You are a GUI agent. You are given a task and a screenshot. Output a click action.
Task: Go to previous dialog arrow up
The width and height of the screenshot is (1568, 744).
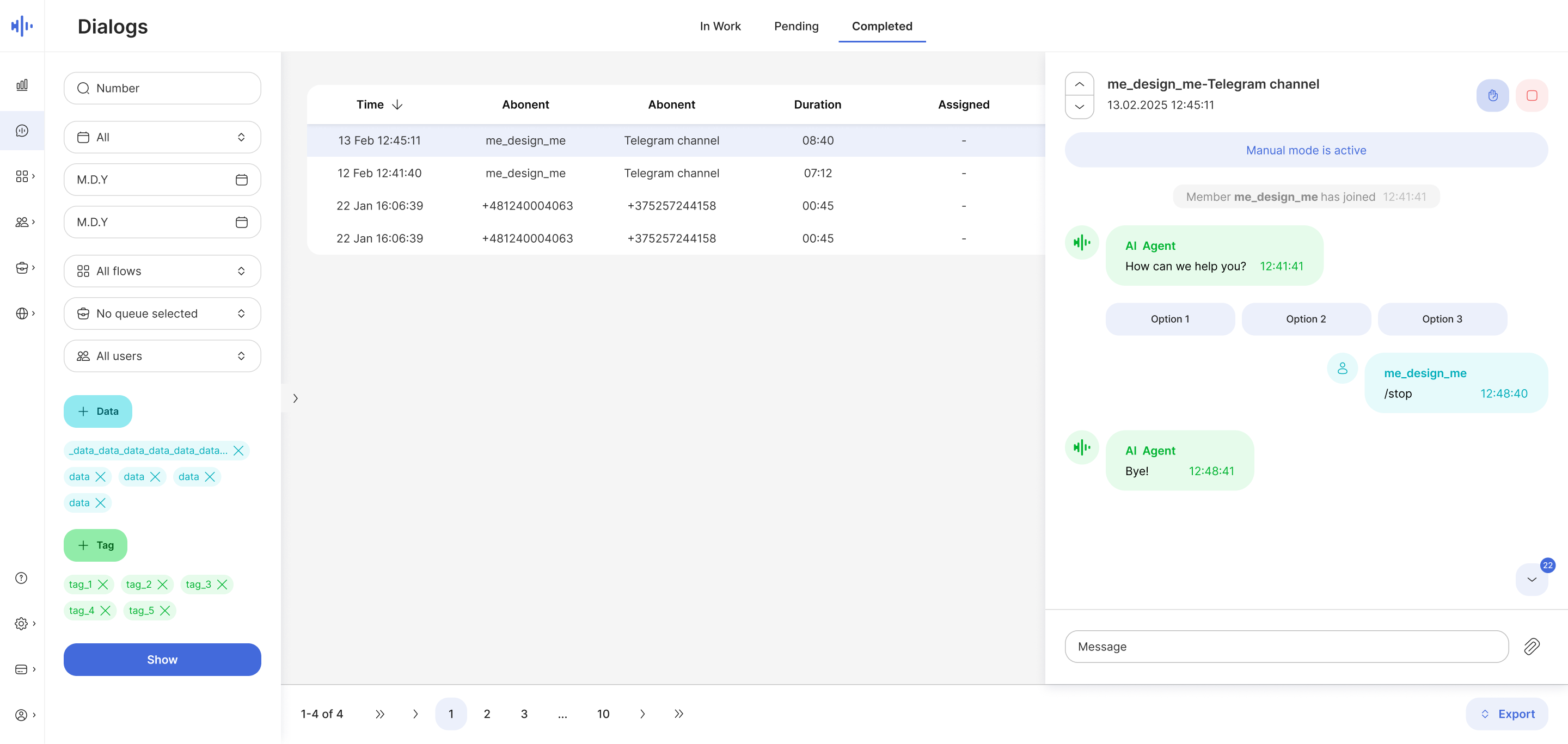click(1079, 84)
